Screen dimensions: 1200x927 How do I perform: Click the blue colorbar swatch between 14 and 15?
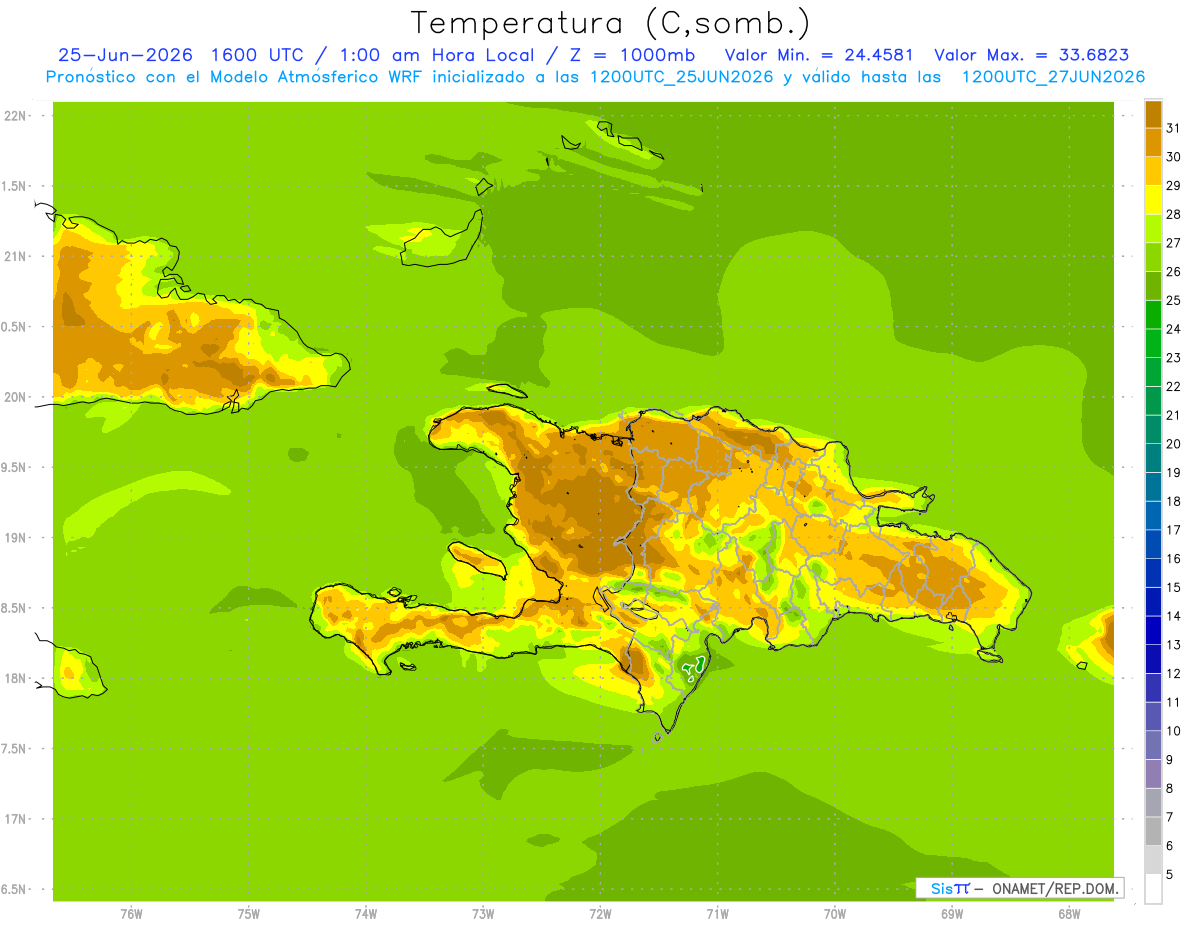pyautogui.click(x=1153, y=602)
